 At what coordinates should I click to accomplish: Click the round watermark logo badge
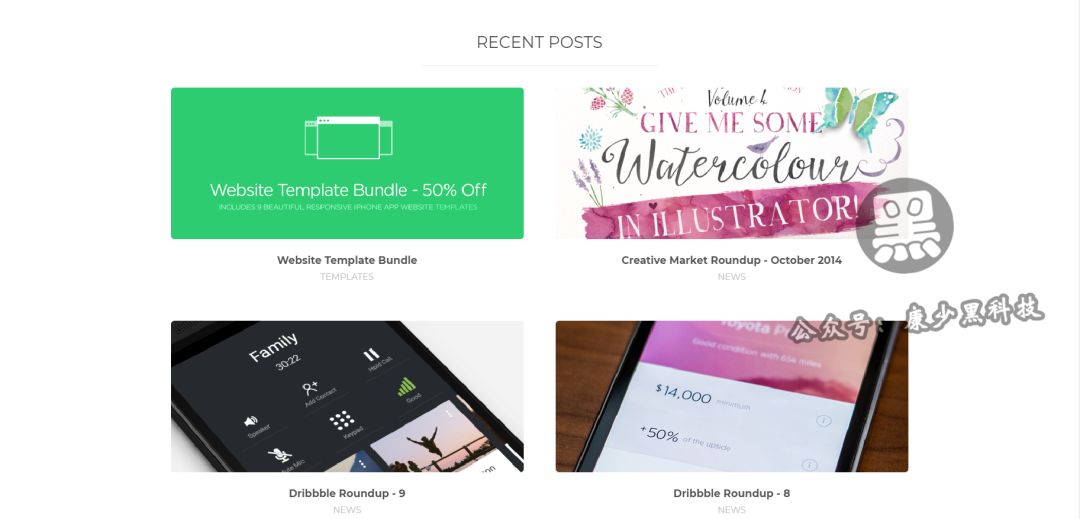(x=904, y=225)
